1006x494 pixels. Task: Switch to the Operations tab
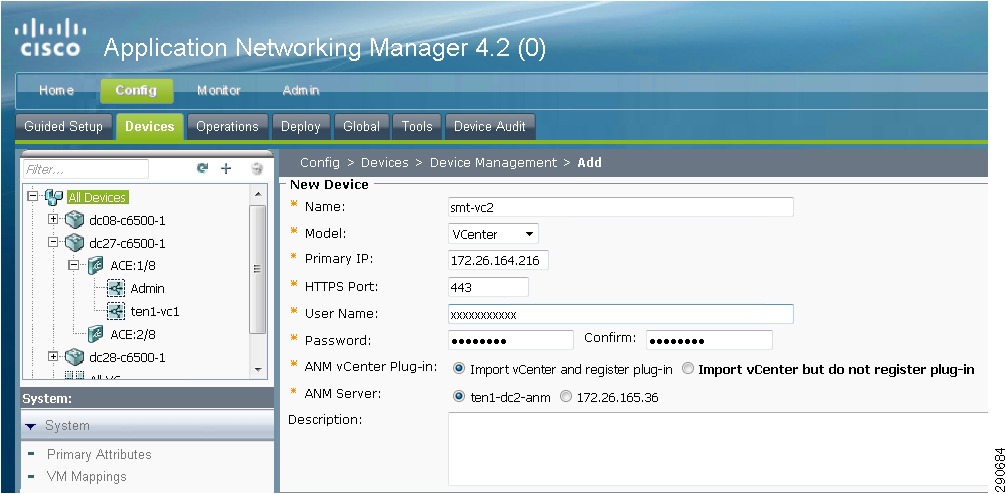tap(227, 126)
